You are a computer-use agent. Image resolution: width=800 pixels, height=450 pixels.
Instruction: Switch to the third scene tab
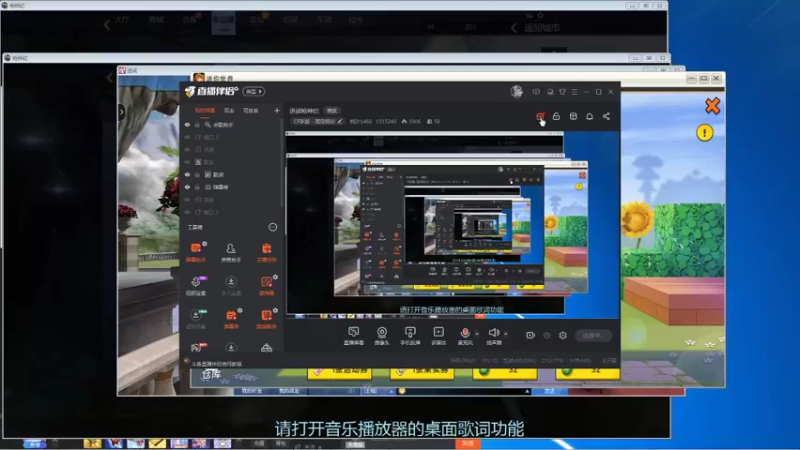pyautogui.click(x=251, y=110)
